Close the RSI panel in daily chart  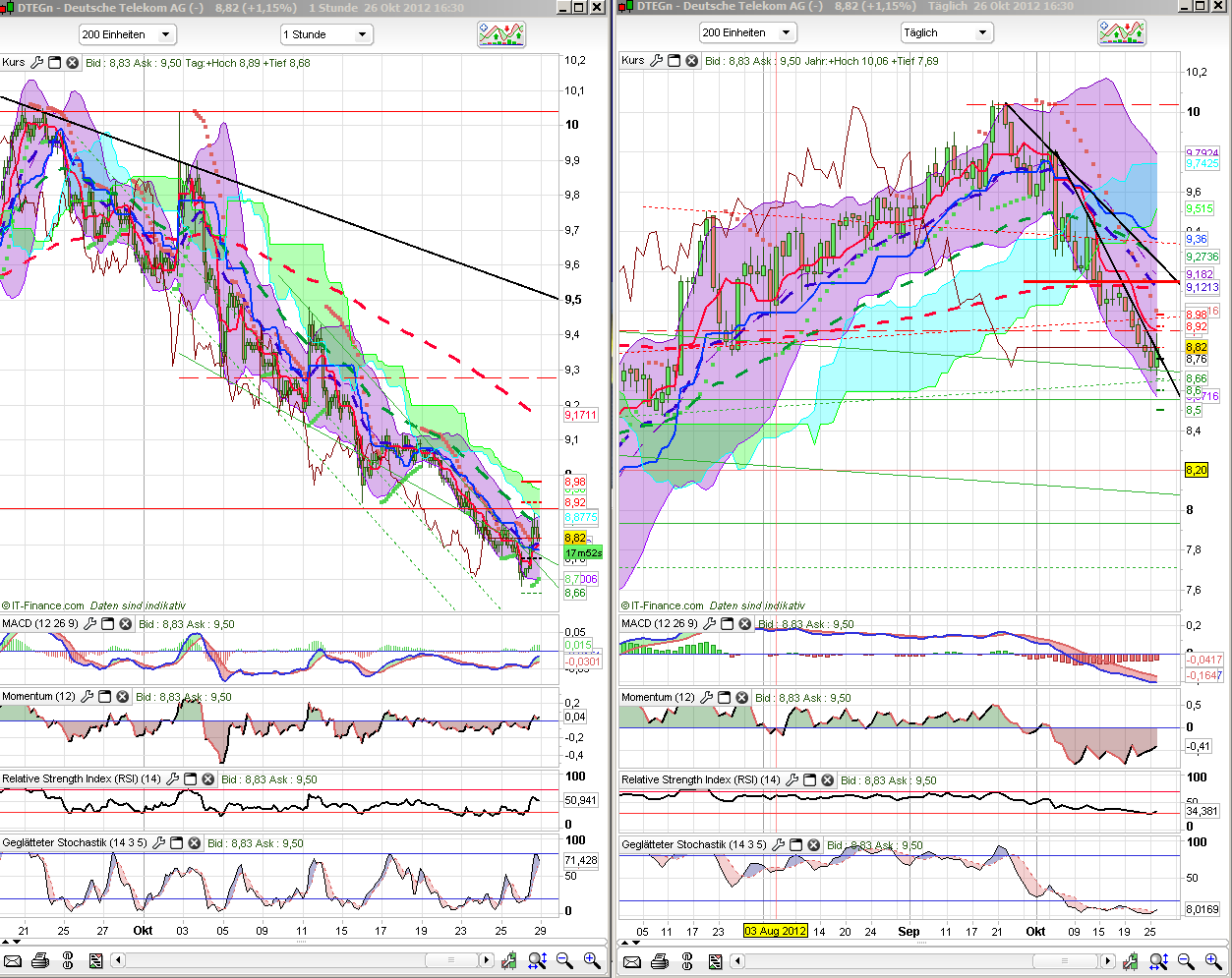pos(827,780)
